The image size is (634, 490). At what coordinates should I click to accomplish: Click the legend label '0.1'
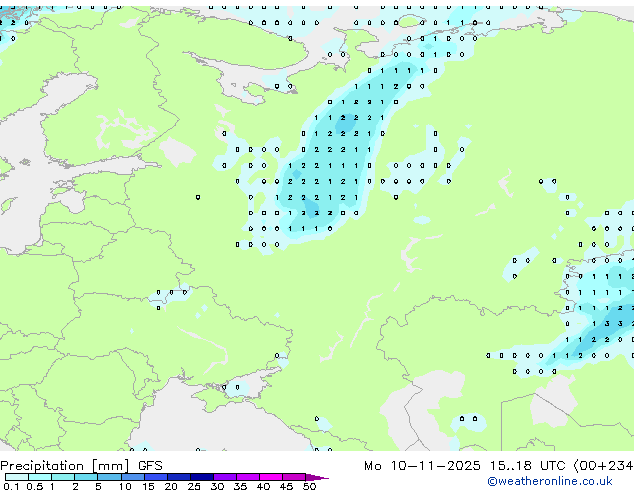click(11, 486)
